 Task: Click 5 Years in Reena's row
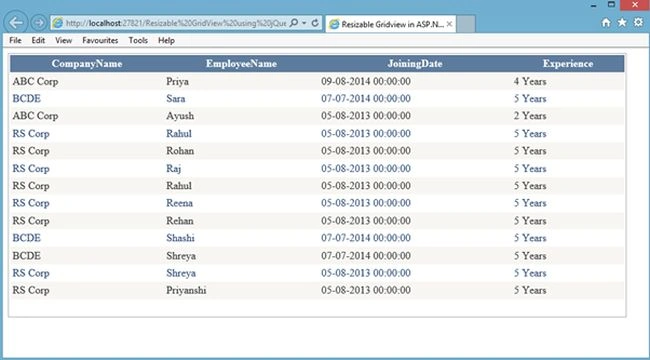[x=530, y=203]
